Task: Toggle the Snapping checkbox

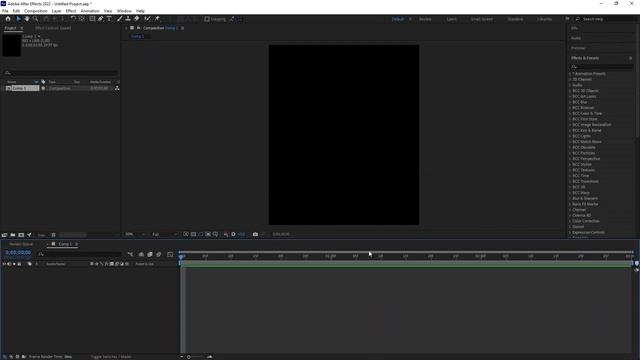Action: pyautogui.click(x=207, y=19)
